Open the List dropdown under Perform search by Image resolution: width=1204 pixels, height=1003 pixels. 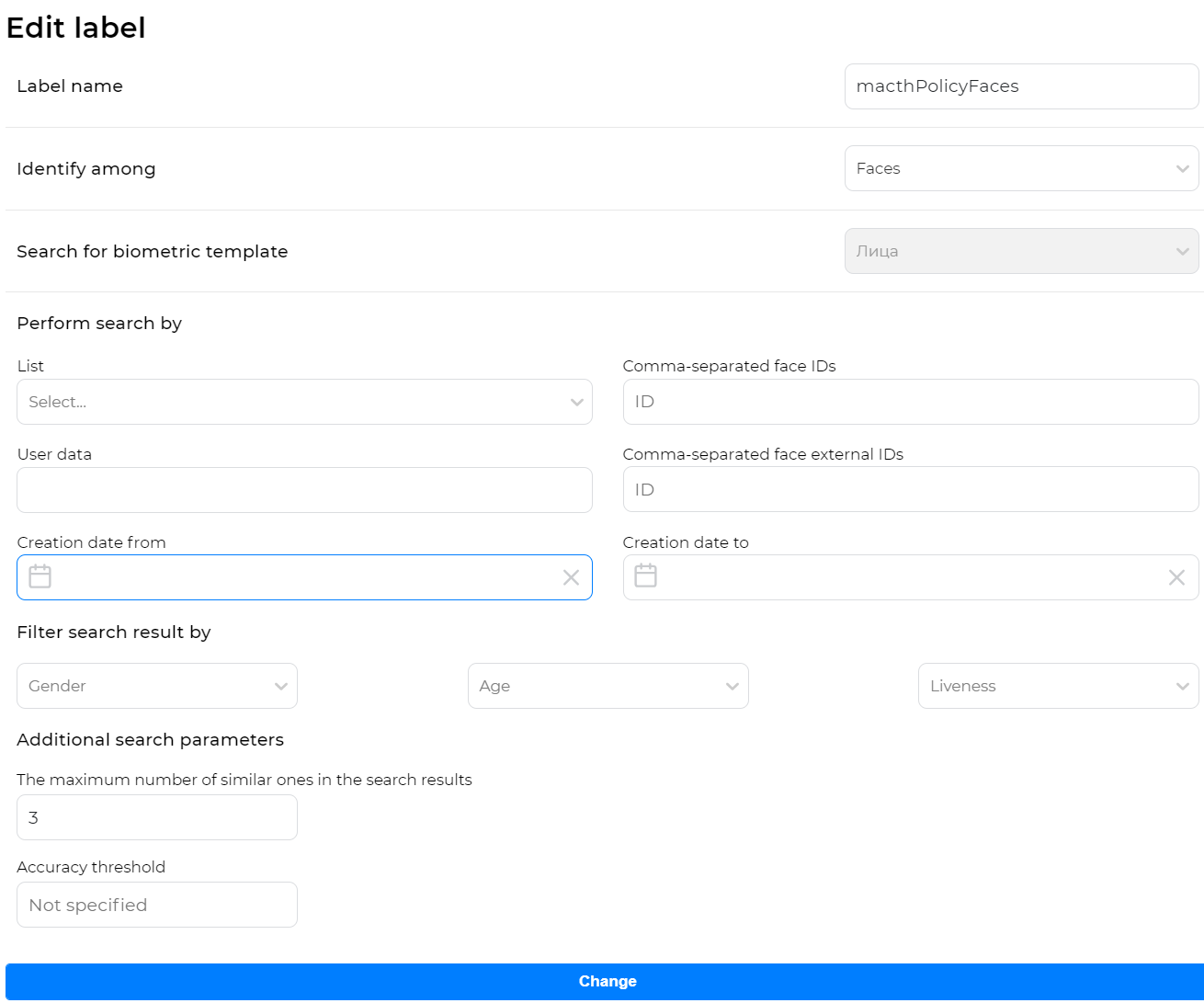304,402
